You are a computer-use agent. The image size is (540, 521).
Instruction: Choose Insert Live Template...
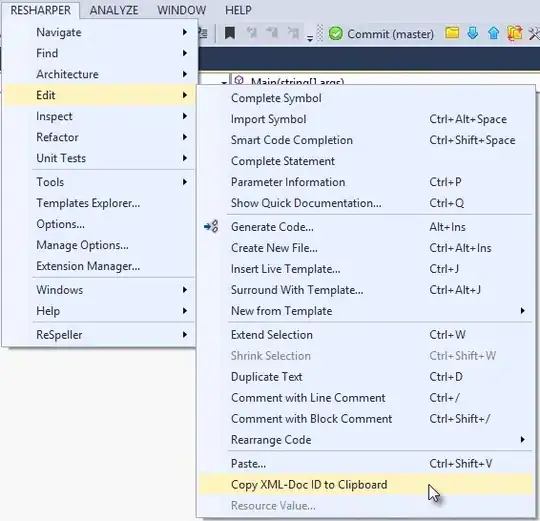(366, 269)
